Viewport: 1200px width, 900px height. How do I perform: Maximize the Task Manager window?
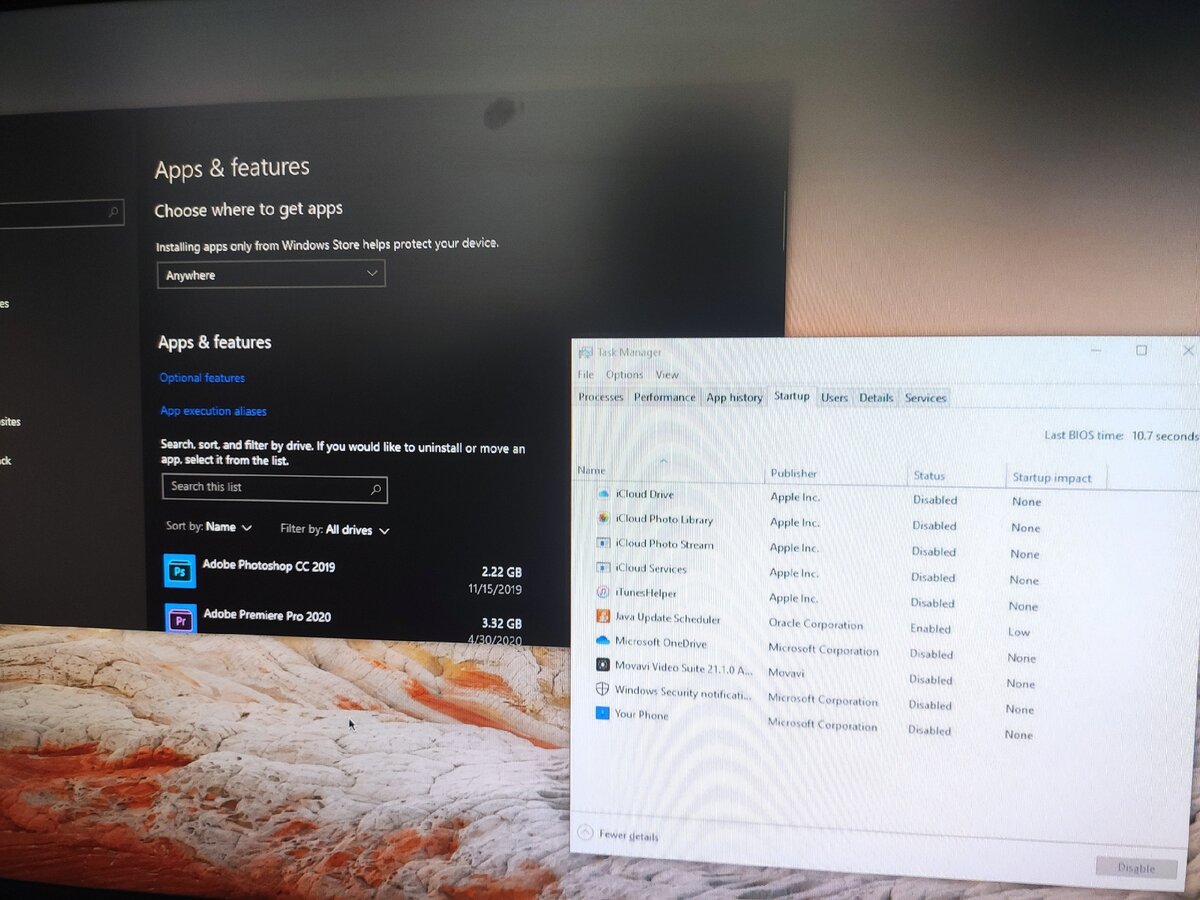(x=1141, y=350)
